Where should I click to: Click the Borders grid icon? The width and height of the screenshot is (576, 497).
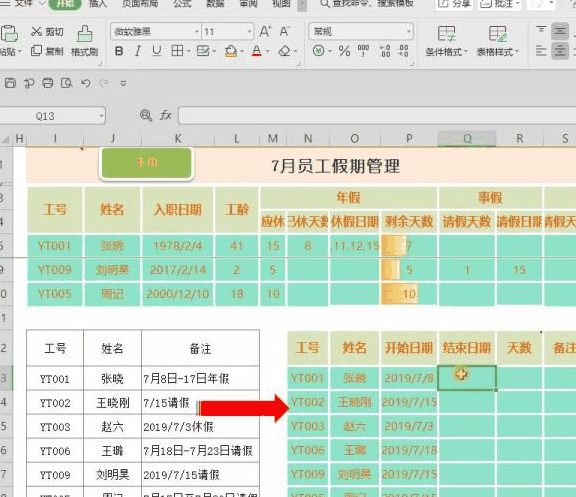pos(177,51)
